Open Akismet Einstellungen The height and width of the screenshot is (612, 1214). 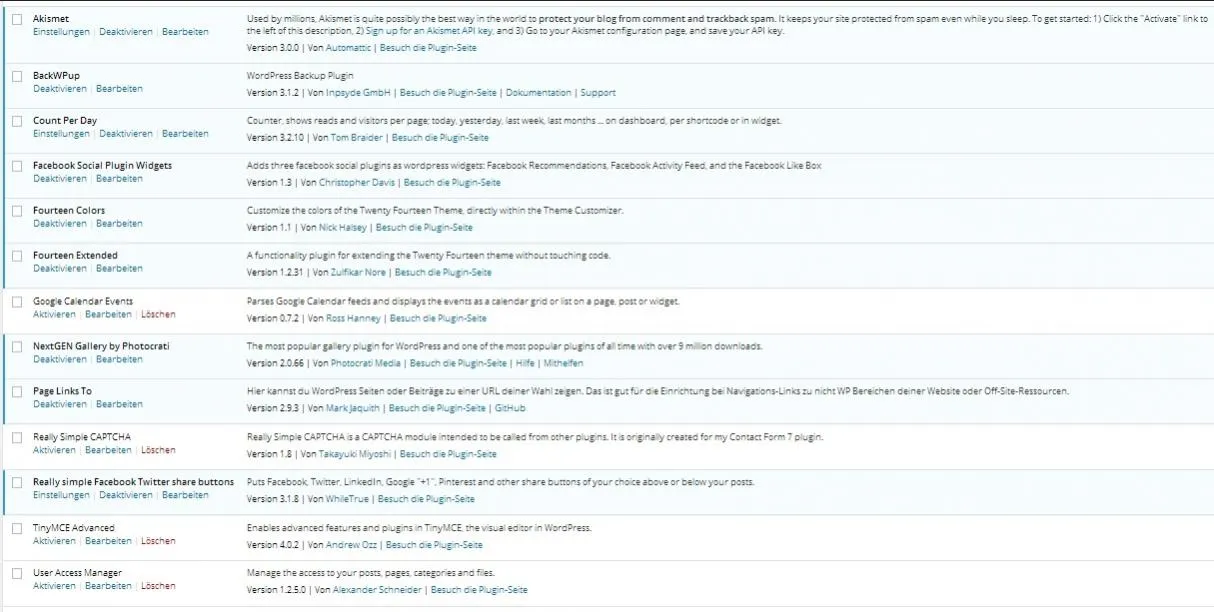[x=61, y=32]
